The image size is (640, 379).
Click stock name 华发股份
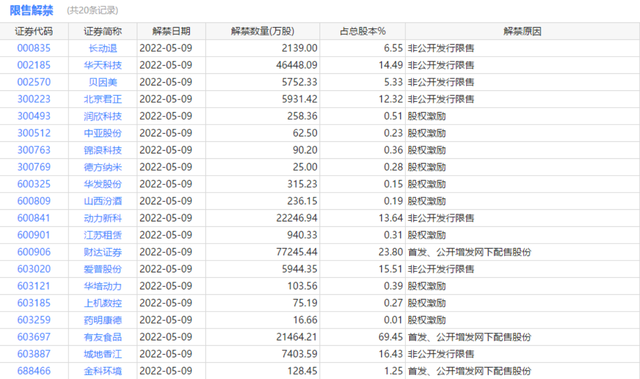click(103, 184)
